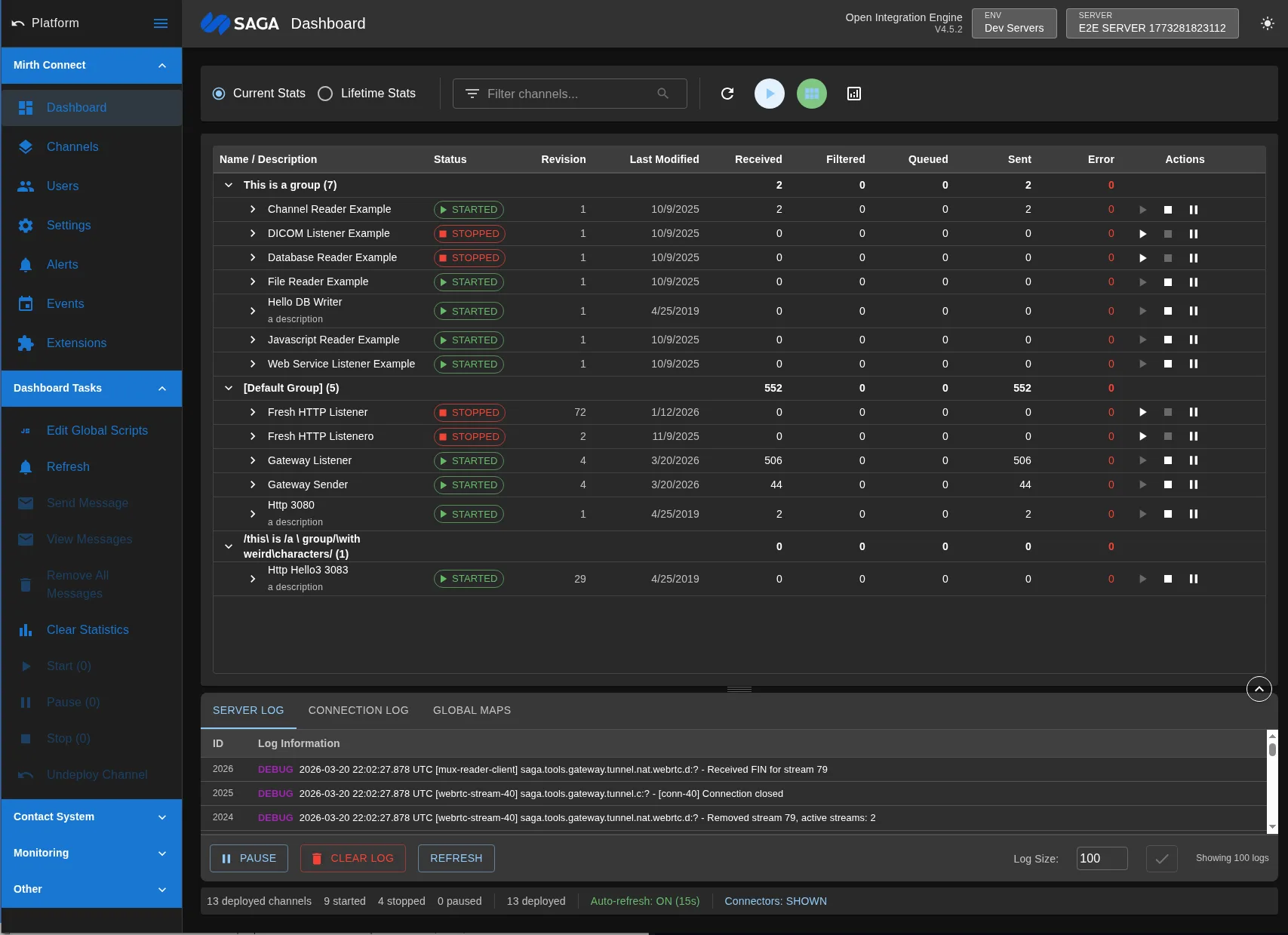The height and width of the screenshot is (935, 1288).
Task: Collapse the [Default Group] channel group
Action: coord(229,388)
